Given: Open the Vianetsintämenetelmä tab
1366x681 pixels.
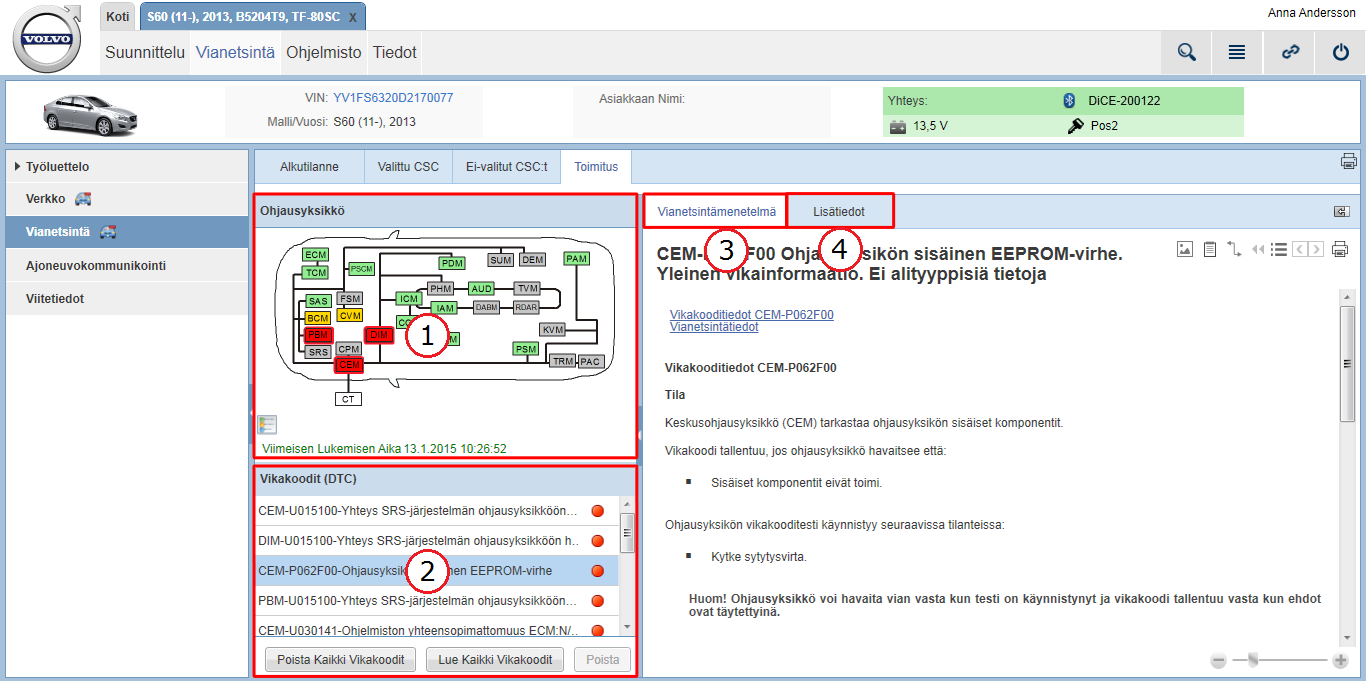Looking at the screenshot, I should click(x=716, y=211).
